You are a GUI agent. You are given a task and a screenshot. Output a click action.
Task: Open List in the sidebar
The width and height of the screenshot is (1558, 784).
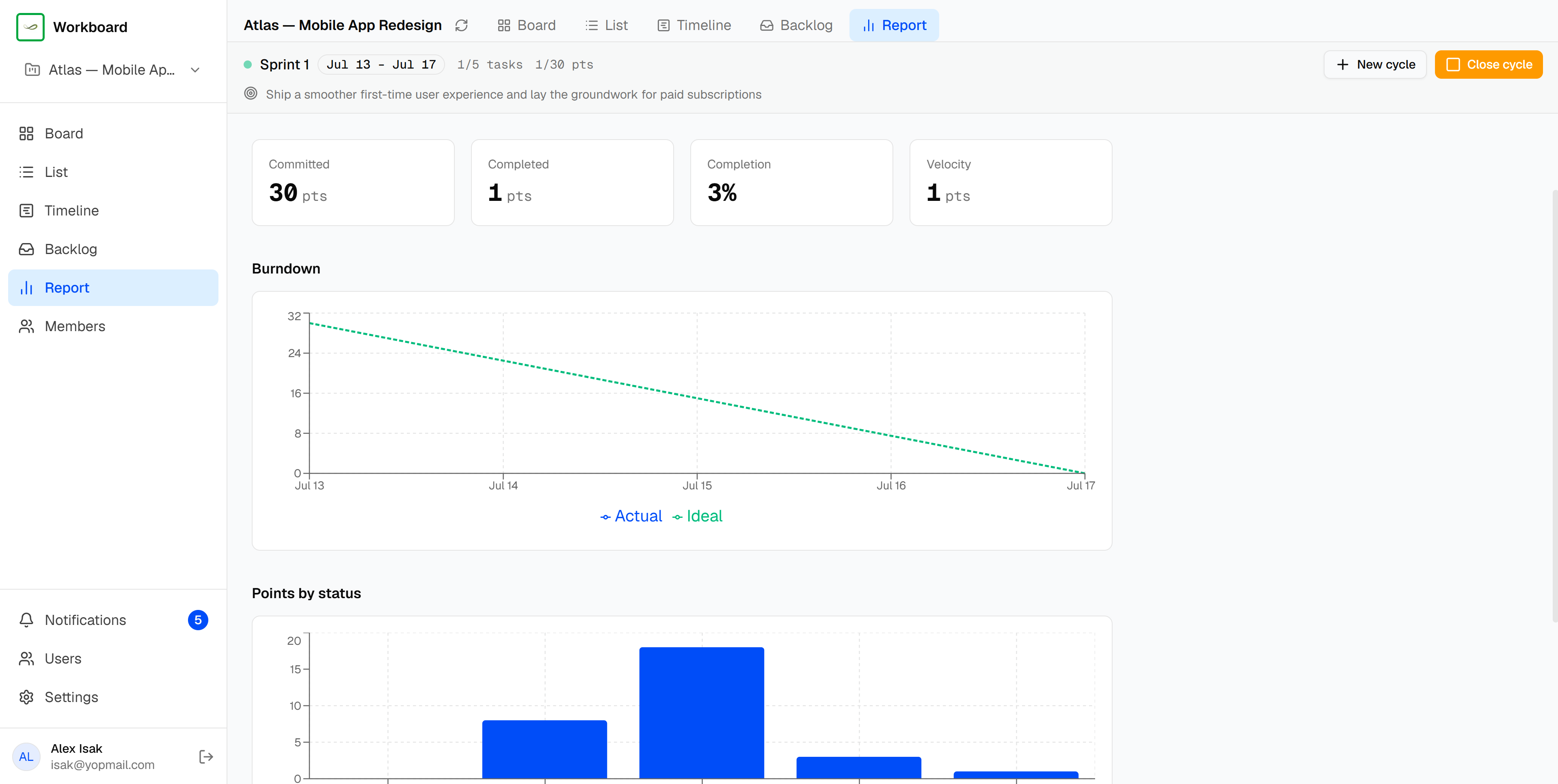(113, 172)
